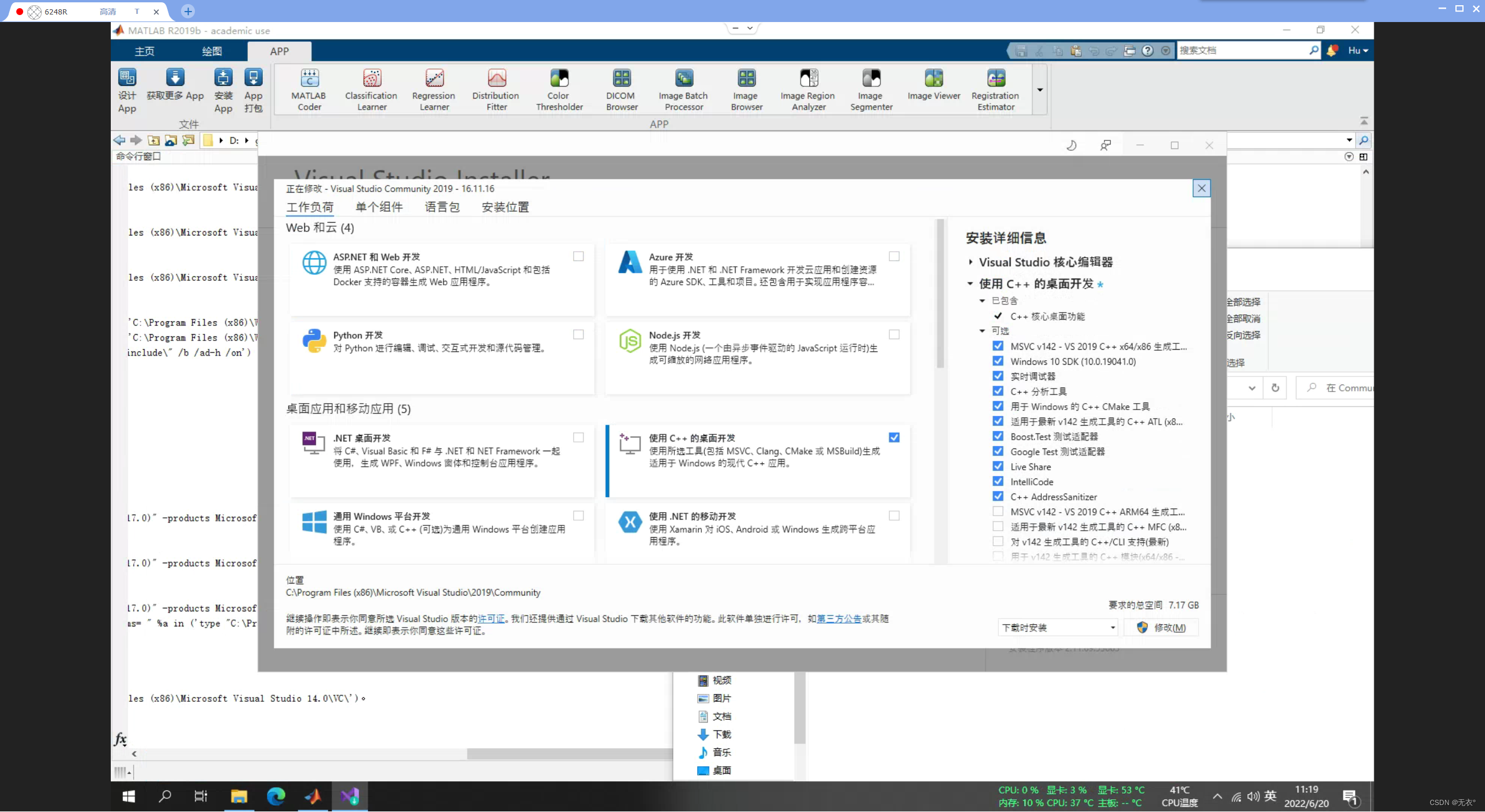1485x812 pixels.
Task: Expand the APP gallery dropdown arrow
Action: [x=1039, y=90]
